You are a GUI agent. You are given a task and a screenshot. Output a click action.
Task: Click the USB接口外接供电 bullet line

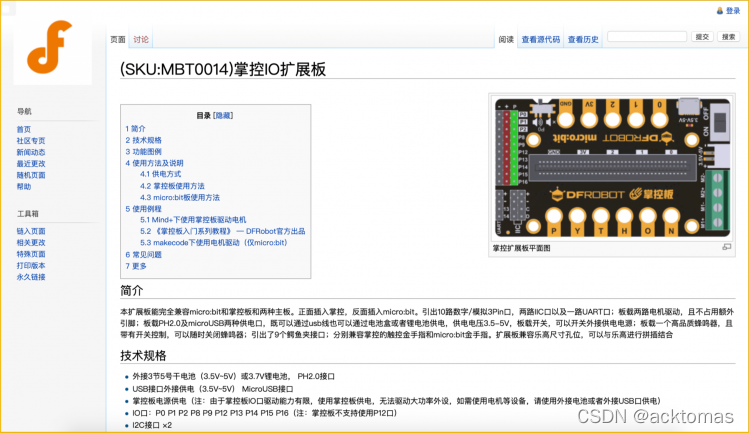(x=213, y=389)
